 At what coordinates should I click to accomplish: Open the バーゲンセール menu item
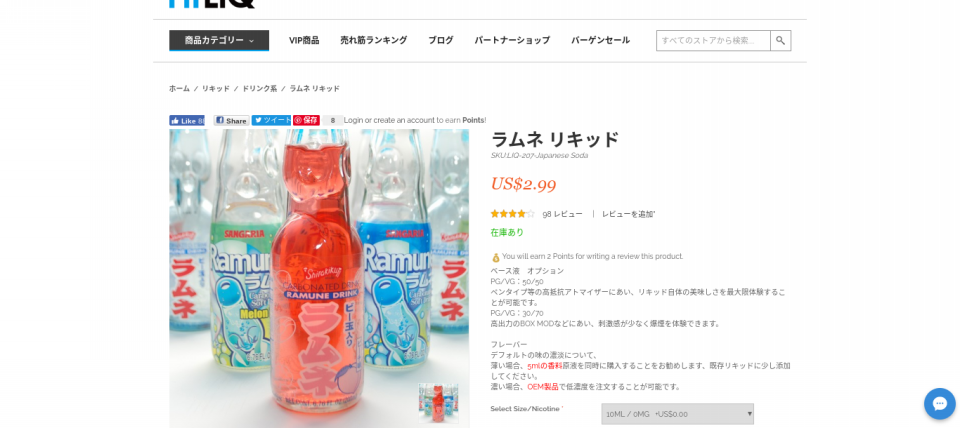600,40
